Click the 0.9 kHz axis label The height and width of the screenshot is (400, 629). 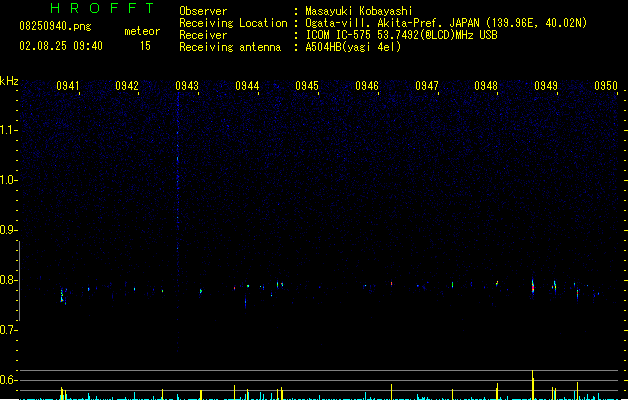click(8, 230)
